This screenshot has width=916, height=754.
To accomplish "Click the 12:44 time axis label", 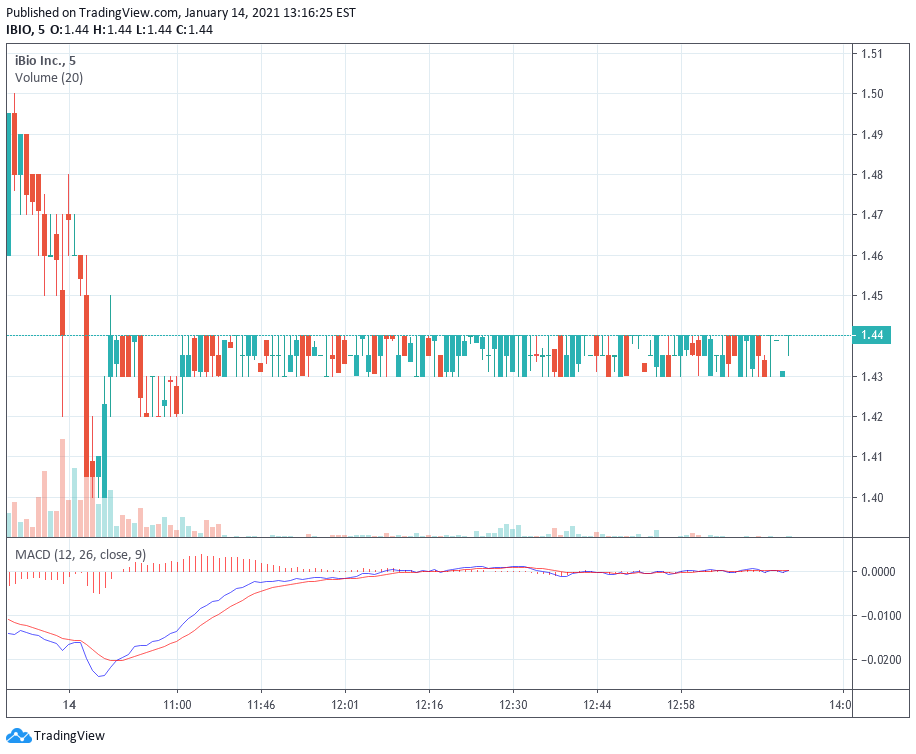I will [597, 704].
